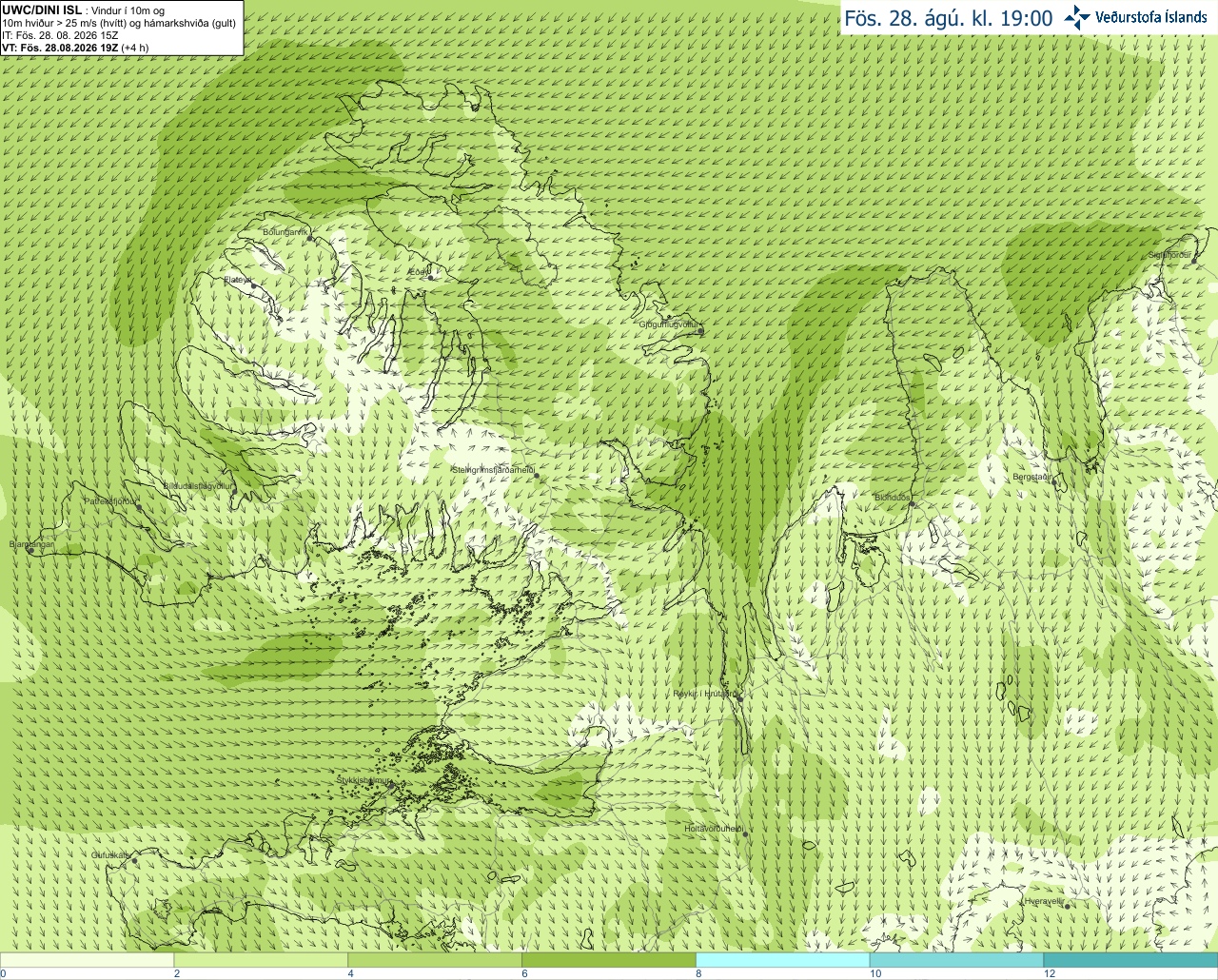The height and width of the screenshot is (980, 1218).
Task: Click the Veðurstofa Íslands logo icon
Action: pyautogui.click(x=1077, y=17)
